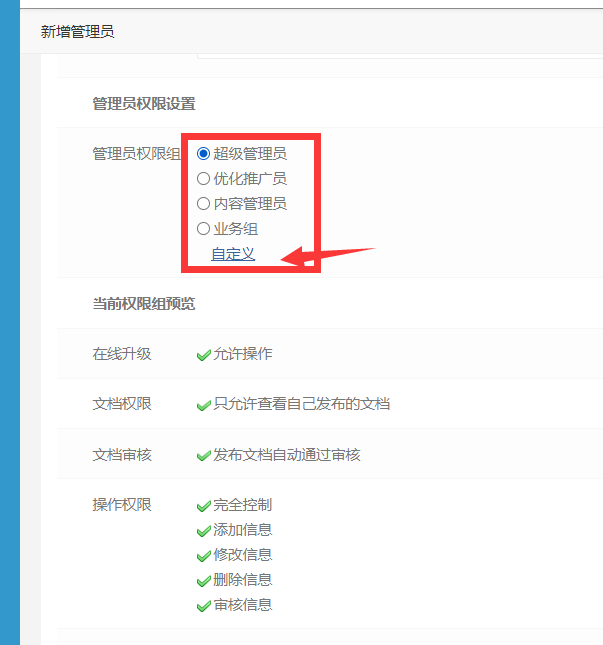Click the check icon beside 只允许查看自己发布的文档
The width and height of the screenshot is (603, 645).
click(204, 405)
